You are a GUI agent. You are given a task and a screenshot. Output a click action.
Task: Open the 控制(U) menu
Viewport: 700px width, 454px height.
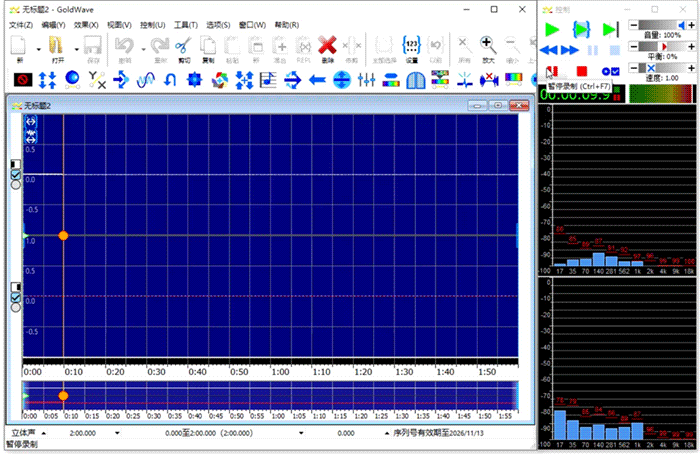[152, 25]
